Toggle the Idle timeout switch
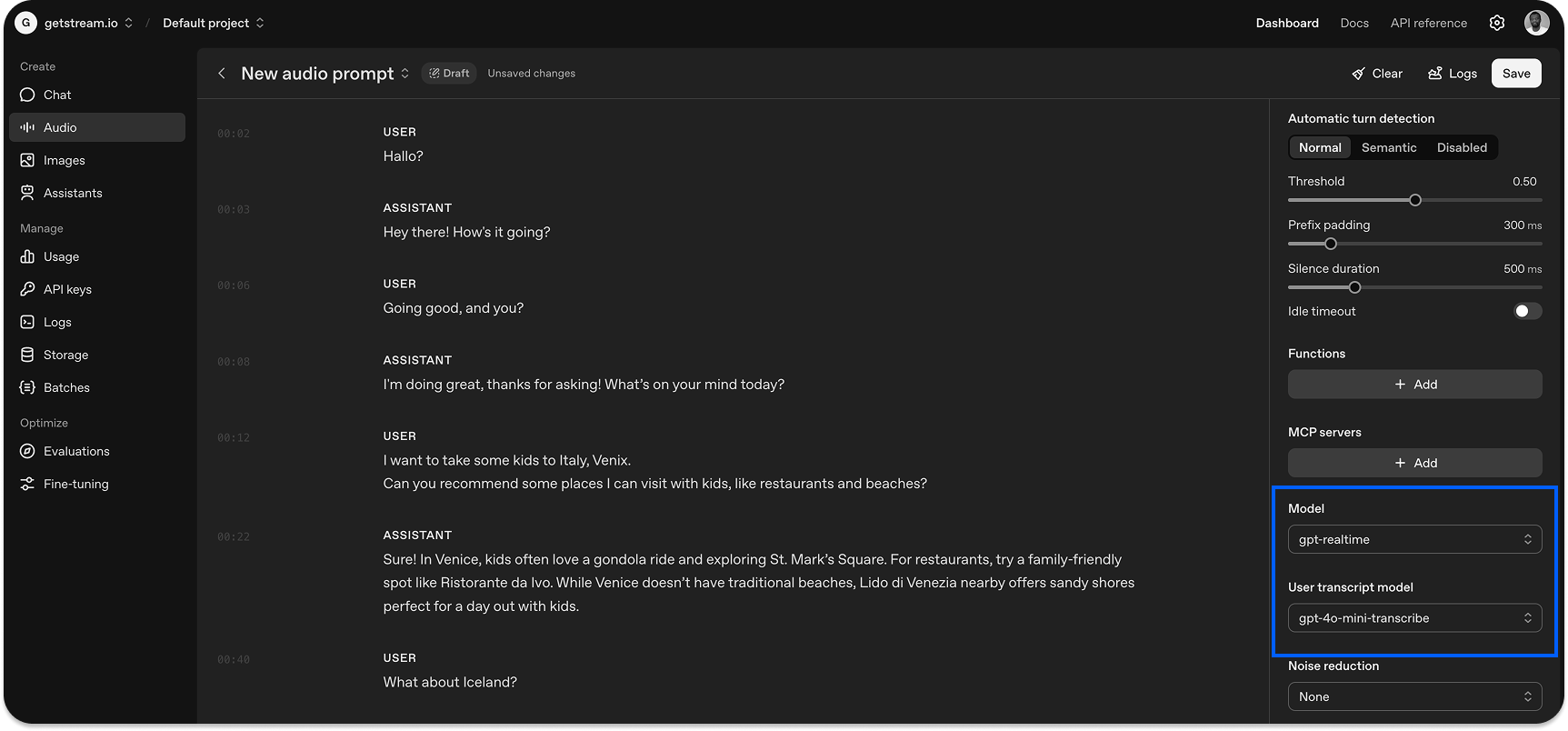 coord(1527,311)
